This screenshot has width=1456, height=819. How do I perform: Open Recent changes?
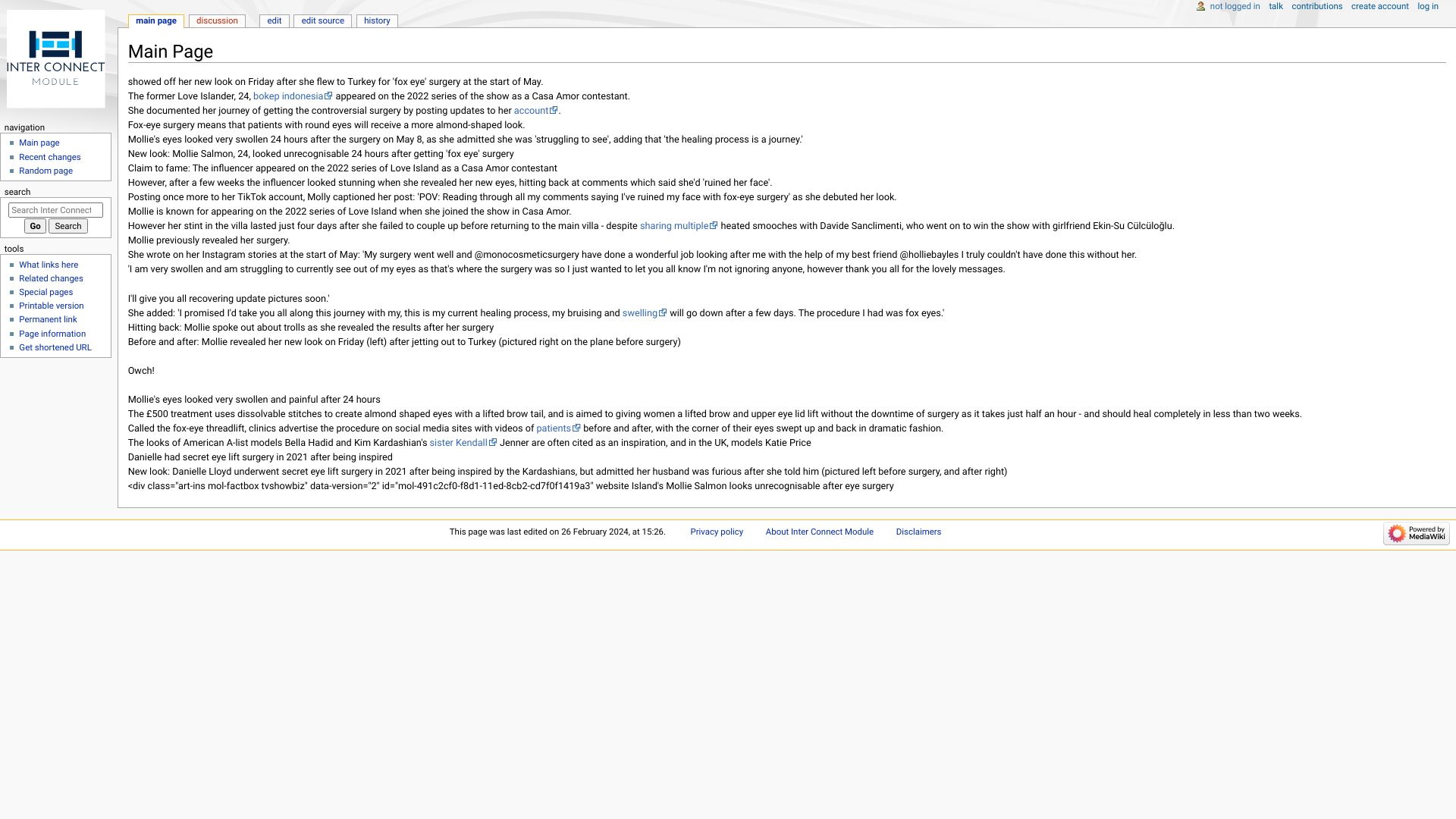point(50,158)
